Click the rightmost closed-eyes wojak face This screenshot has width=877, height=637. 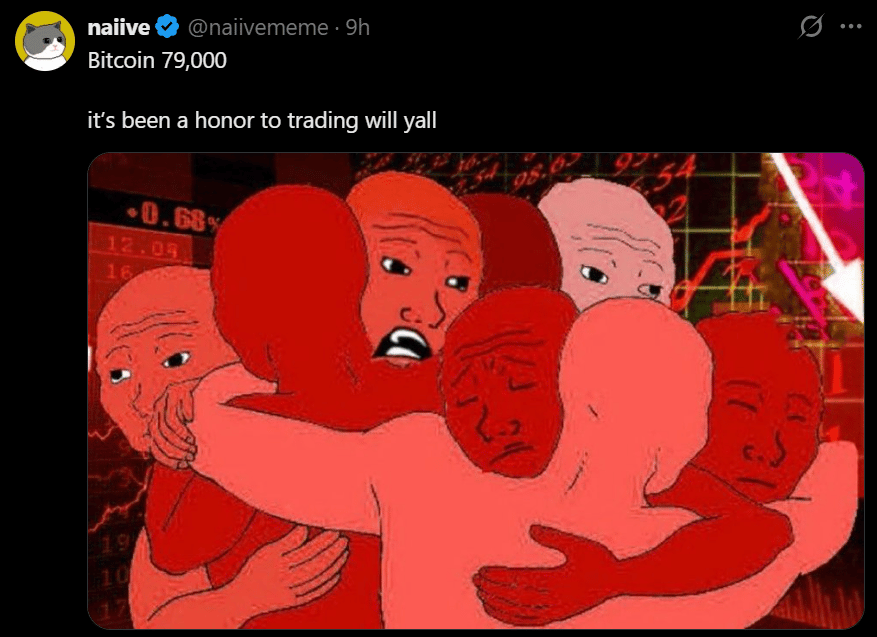tap(763, 425)
